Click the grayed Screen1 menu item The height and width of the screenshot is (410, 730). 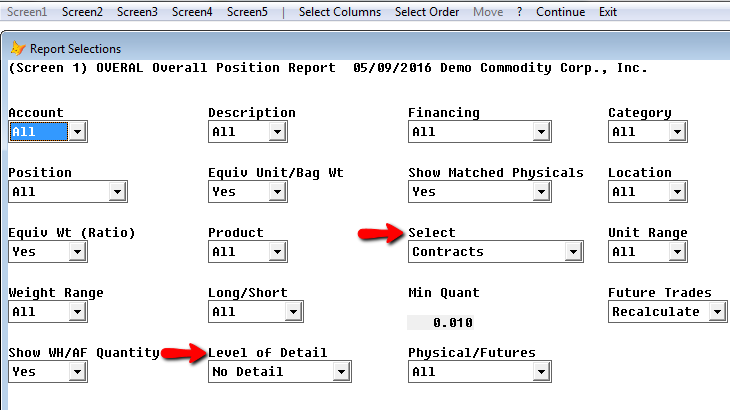[27, 12]
